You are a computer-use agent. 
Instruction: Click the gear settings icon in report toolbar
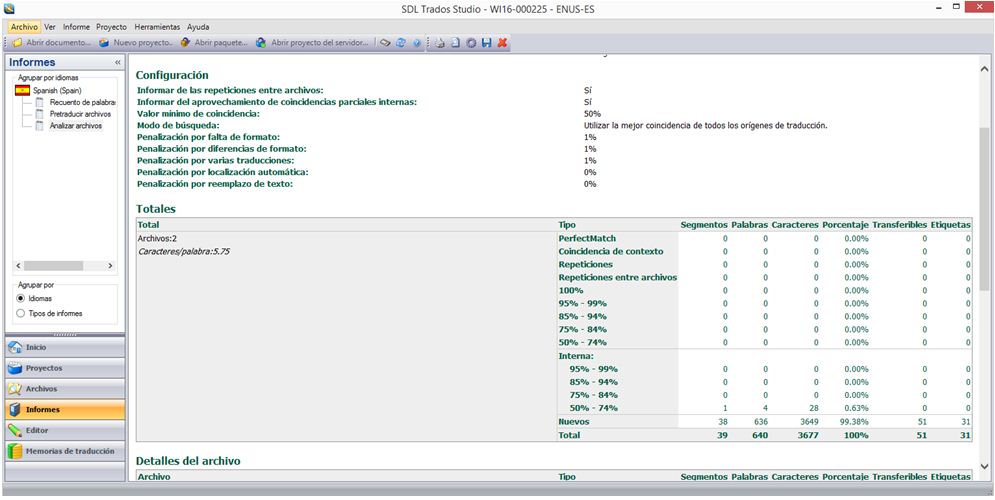(x=471, y=43)
